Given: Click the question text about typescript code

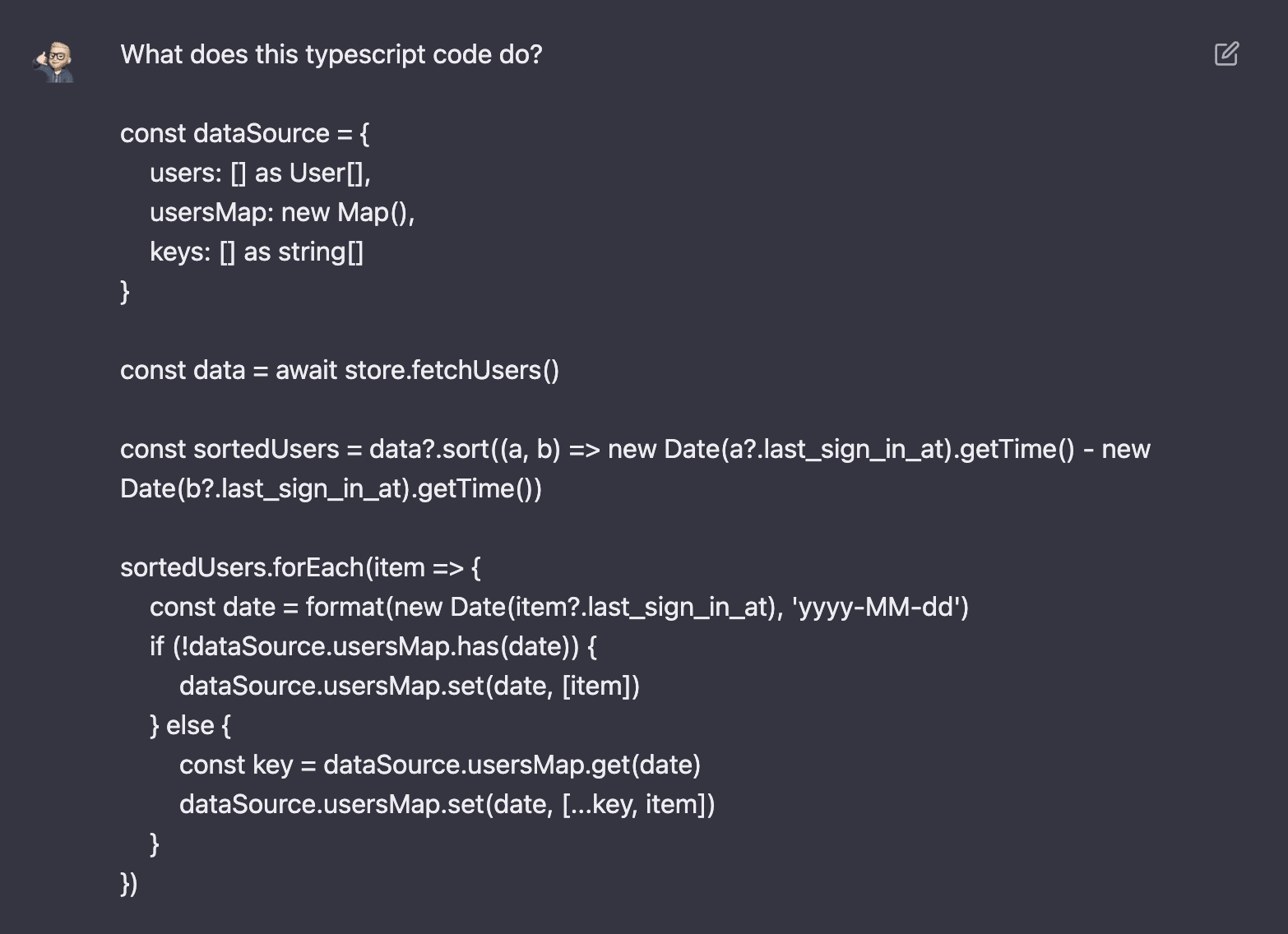Looking at the screenshot, I should [x=331, y=54].
